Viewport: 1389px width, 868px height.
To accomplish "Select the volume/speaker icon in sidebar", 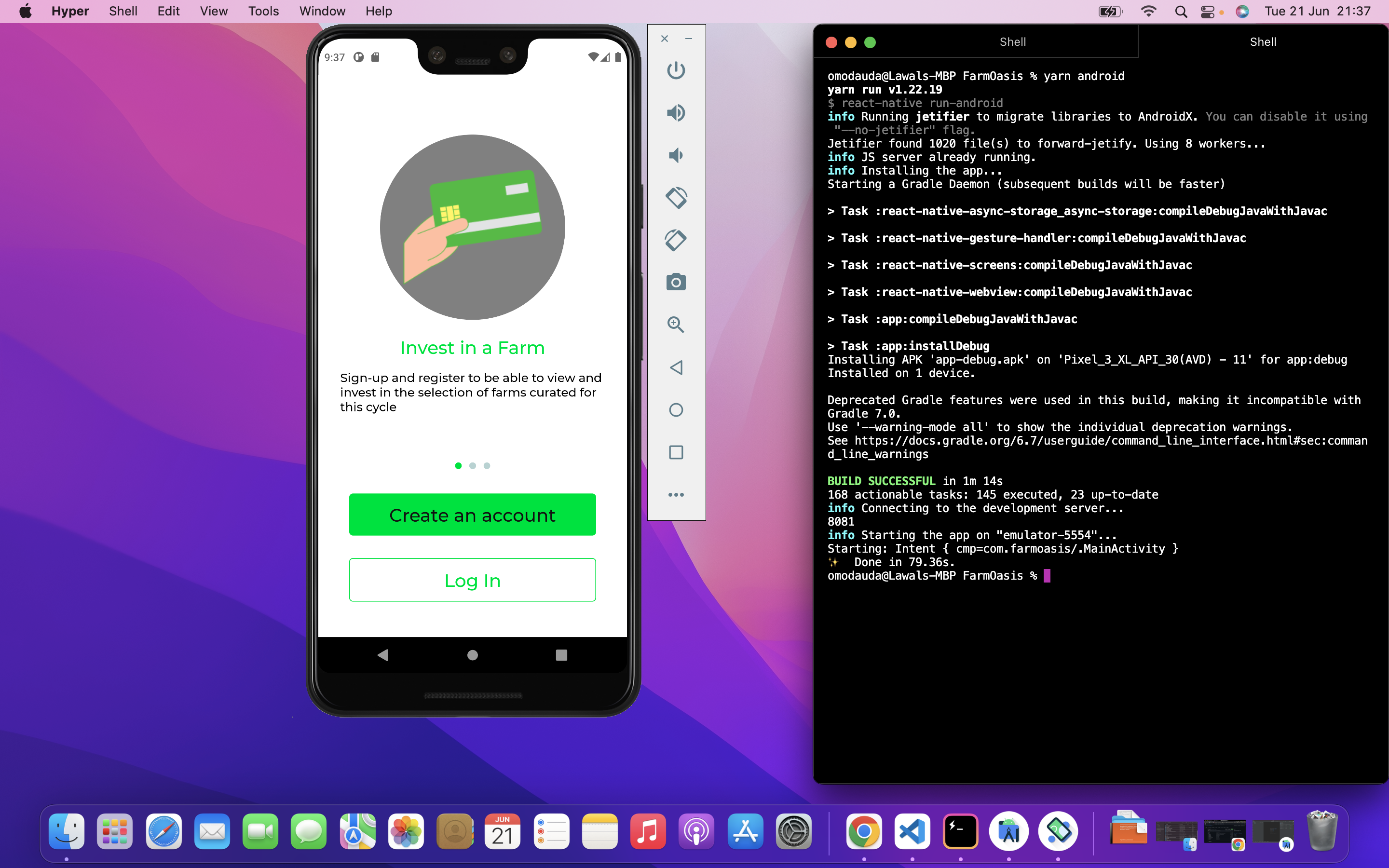I will point(676,113).
